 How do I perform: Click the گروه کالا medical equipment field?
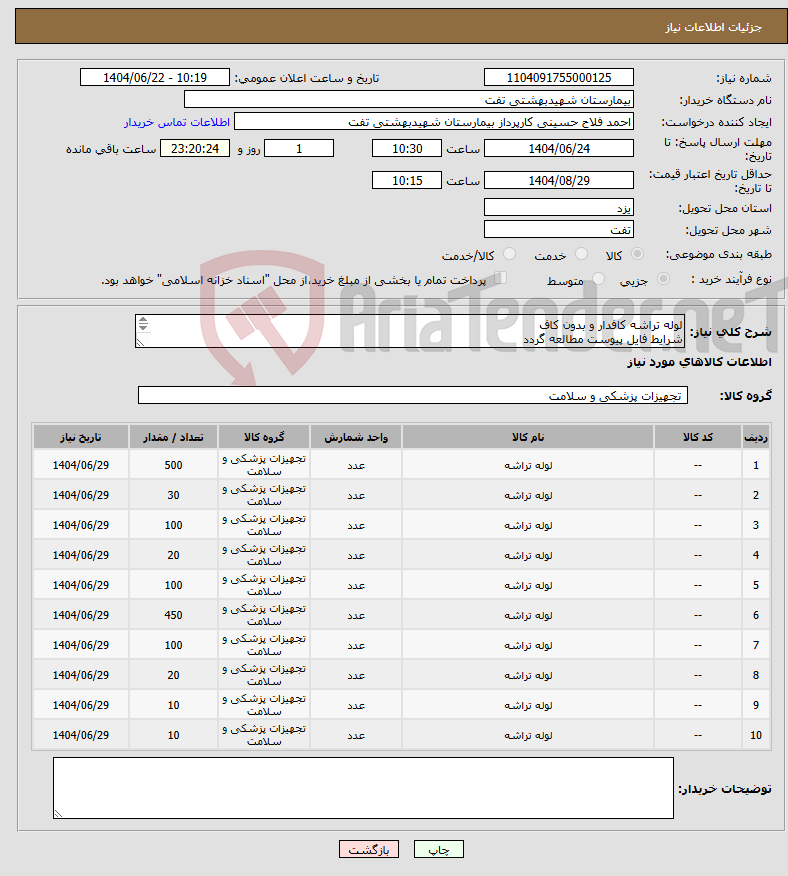(412, 395)
